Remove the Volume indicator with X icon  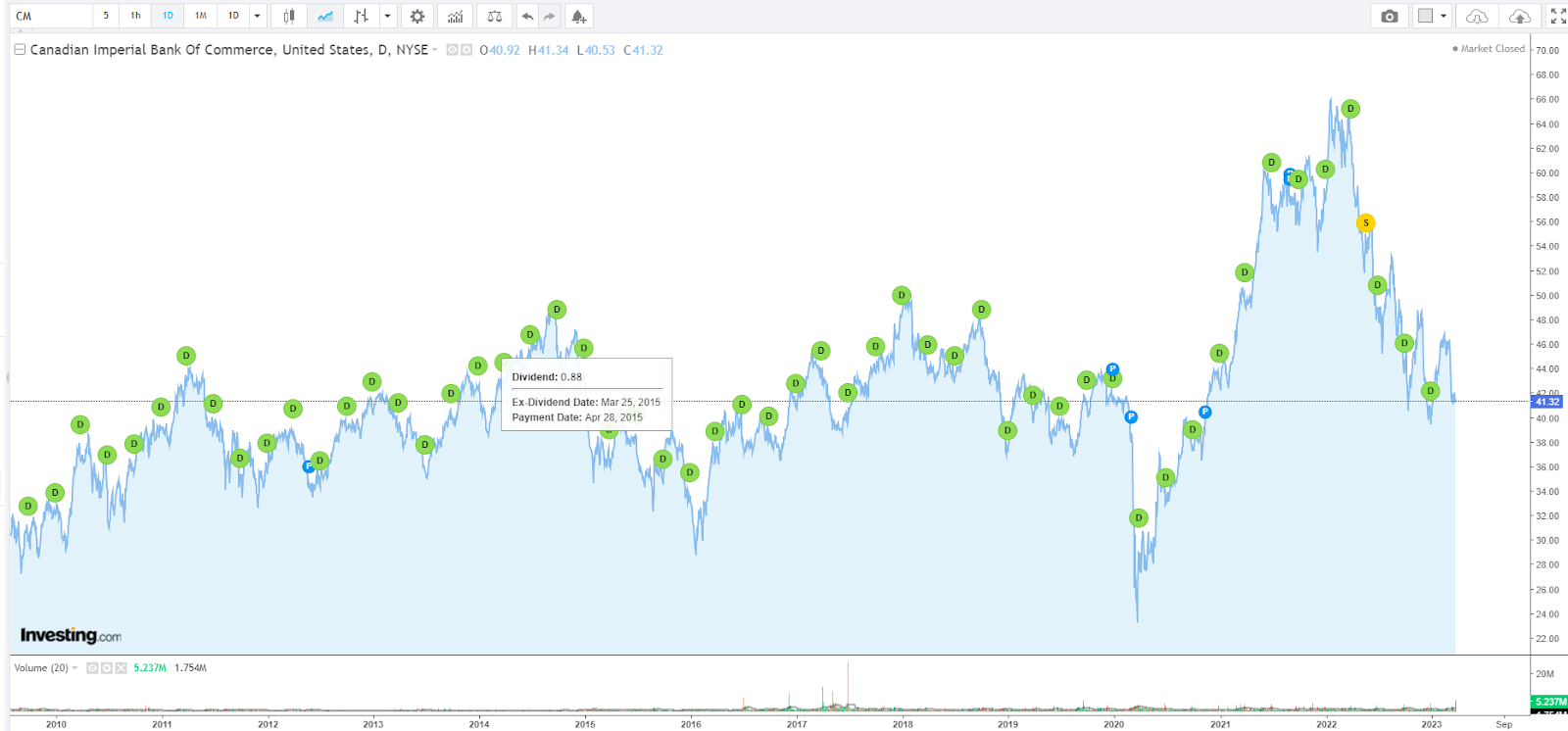click(x=122, y=668)
